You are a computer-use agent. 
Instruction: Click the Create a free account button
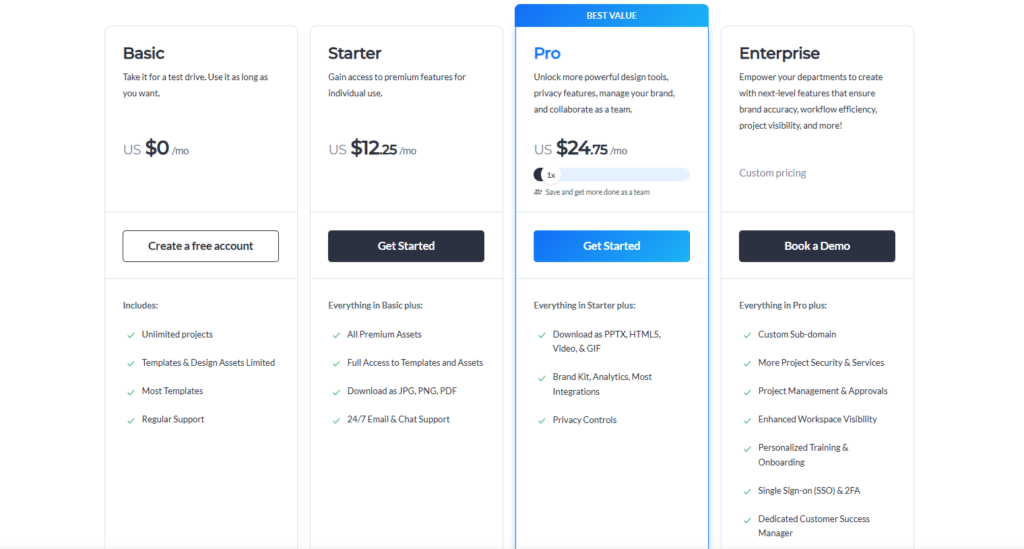(x=200, y=246)
